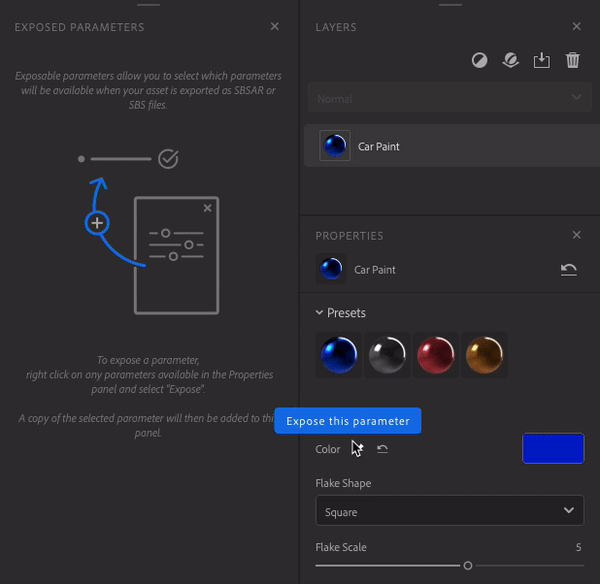Viewport: 600px width, 584px height.
Task: Delete layer with the trash icon
Action: [572, 60]
